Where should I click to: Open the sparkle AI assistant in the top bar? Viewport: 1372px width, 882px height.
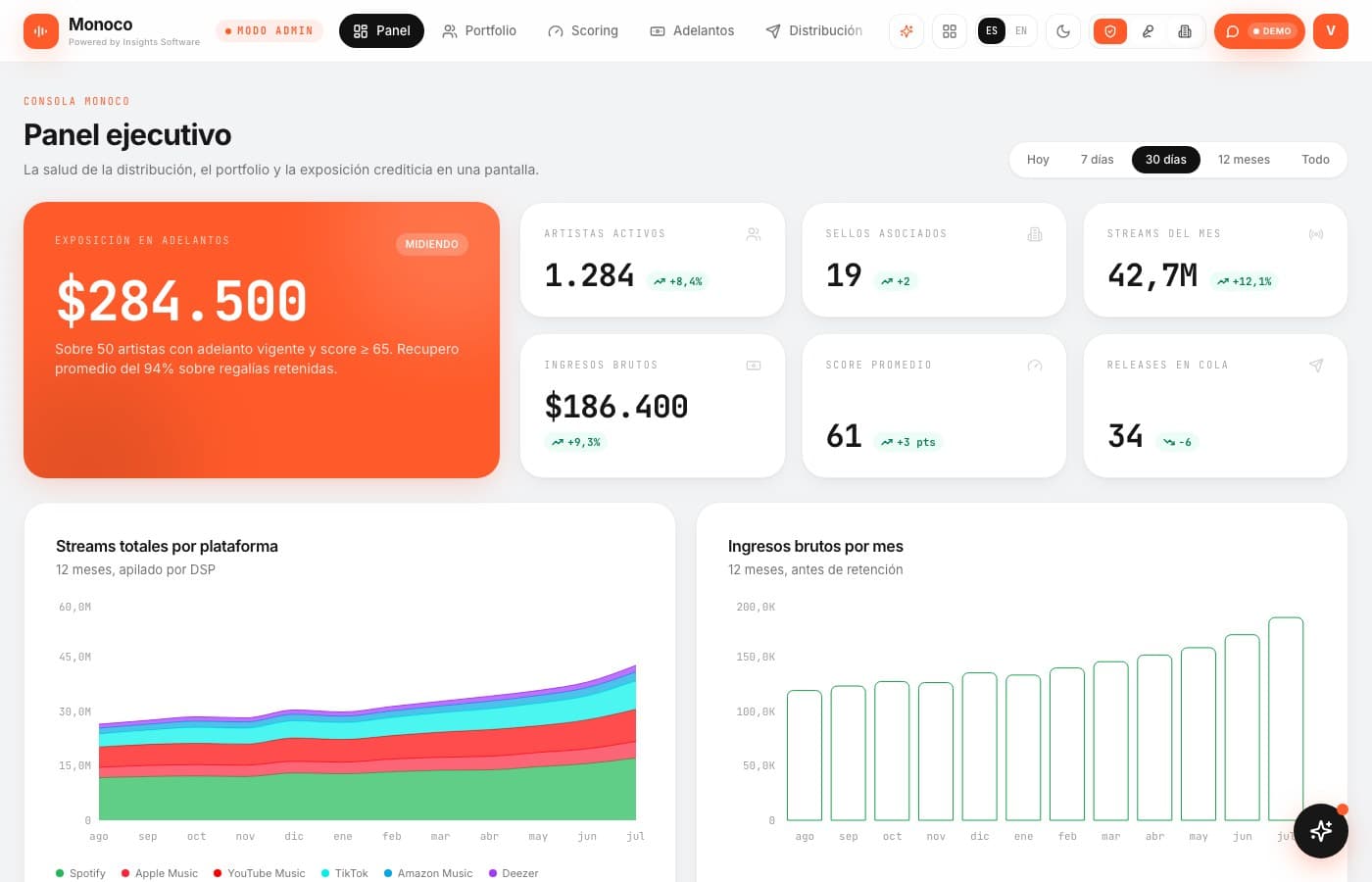click(x=906, y=31)
